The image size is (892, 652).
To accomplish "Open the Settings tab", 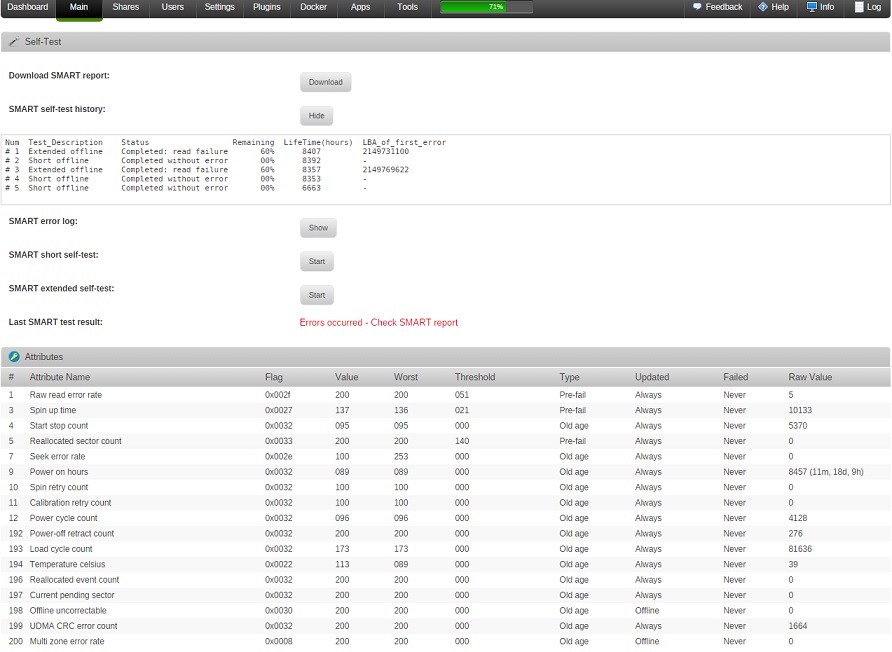I will [220, 7].
